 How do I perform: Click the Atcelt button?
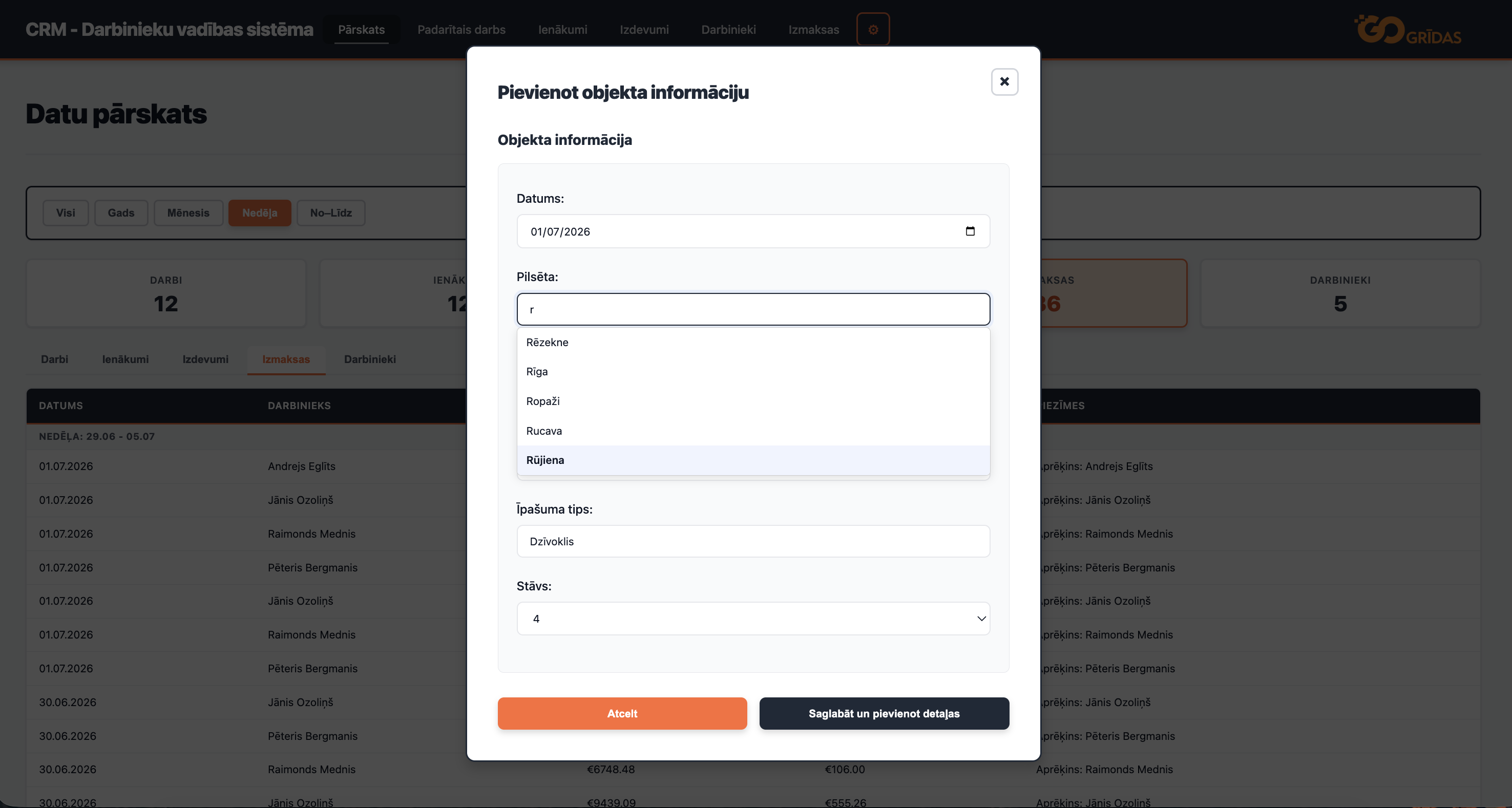pyautogui.click(x=622, y=713)
